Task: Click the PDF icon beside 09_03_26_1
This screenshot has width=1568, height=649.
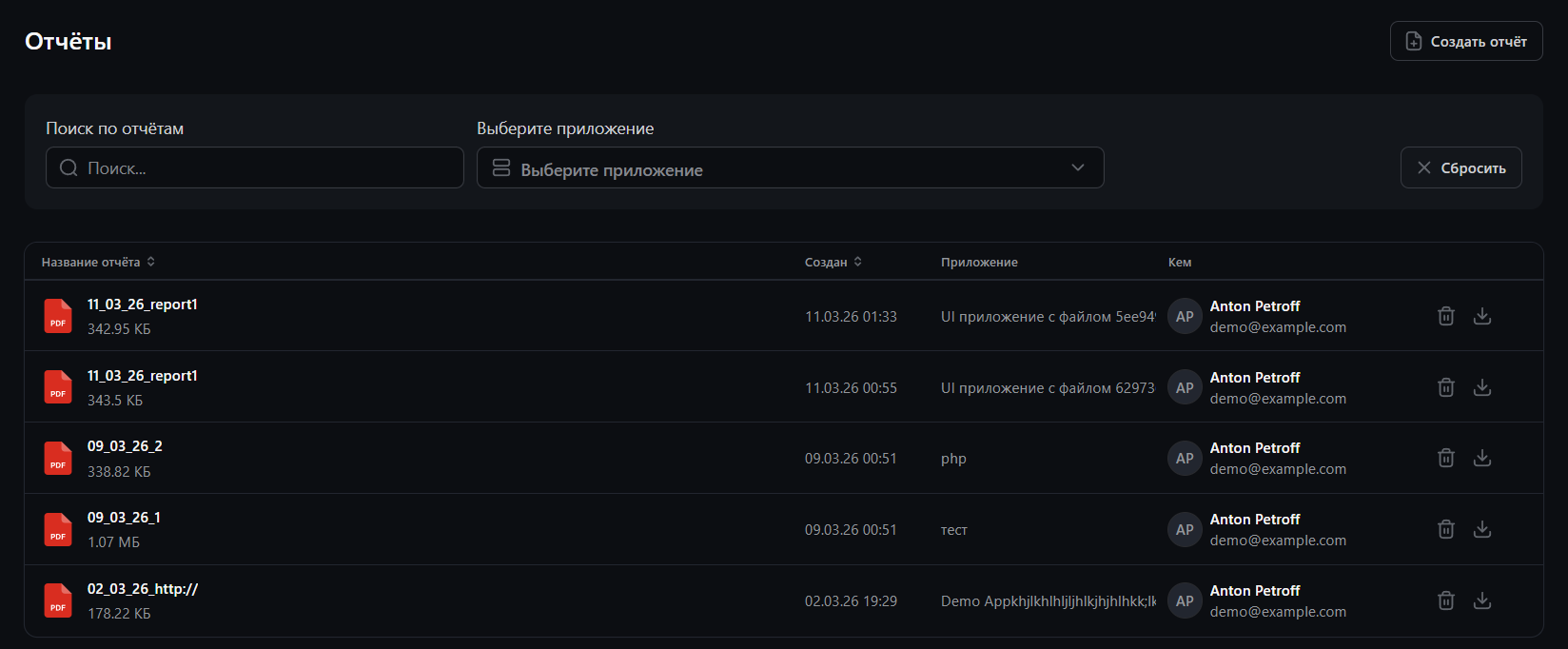Action: (x=58, y=530)
